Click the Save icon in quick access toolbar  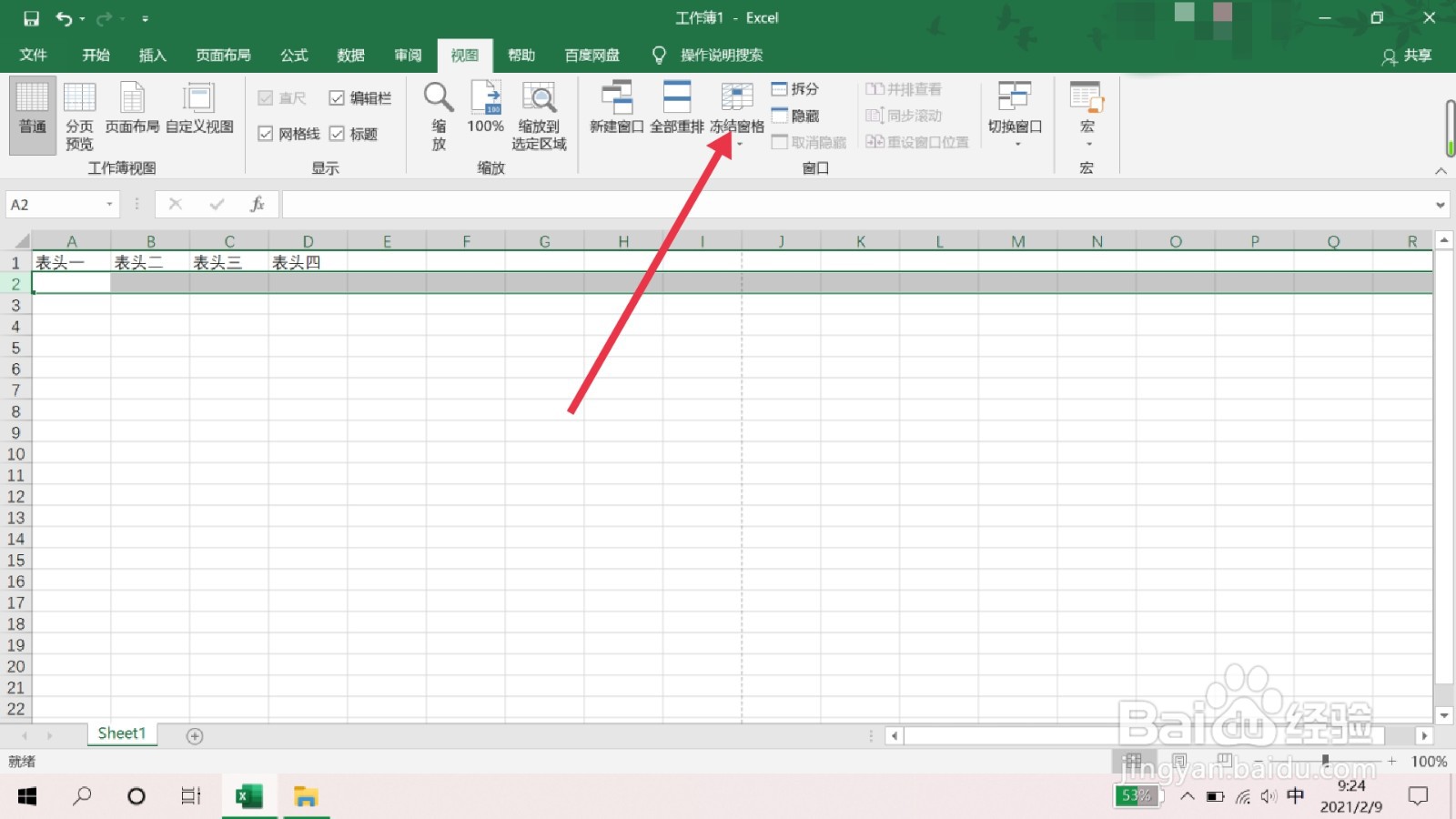click(x=31, y=18)
